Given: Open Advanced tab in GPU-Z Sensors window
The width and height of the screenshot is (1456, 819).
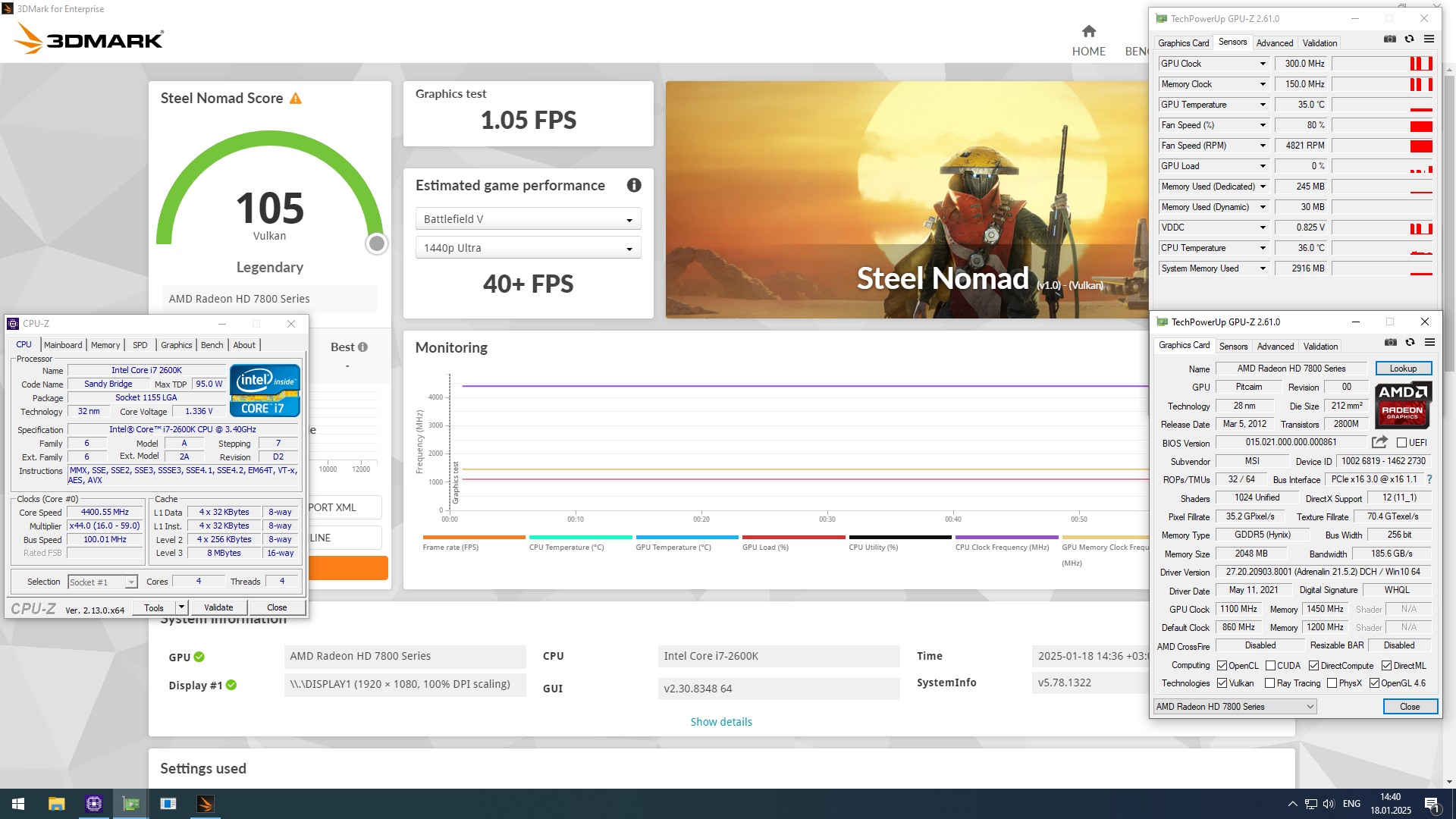Looking at the screenshot, I should [1275, 43].
